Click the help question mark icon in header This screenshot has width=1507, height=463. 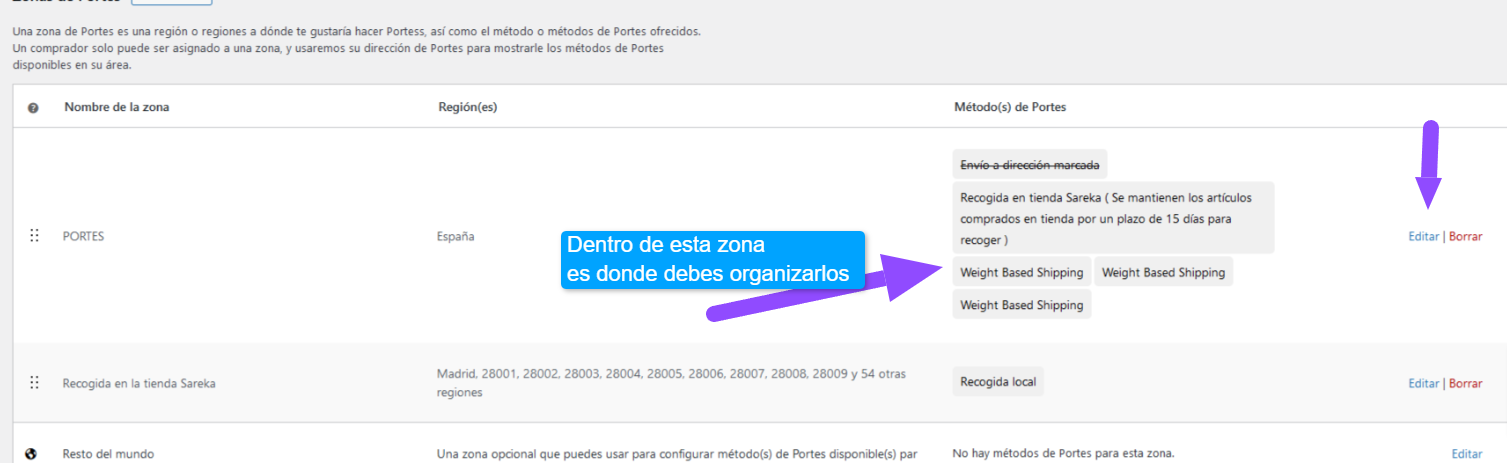tap(33, 108)
